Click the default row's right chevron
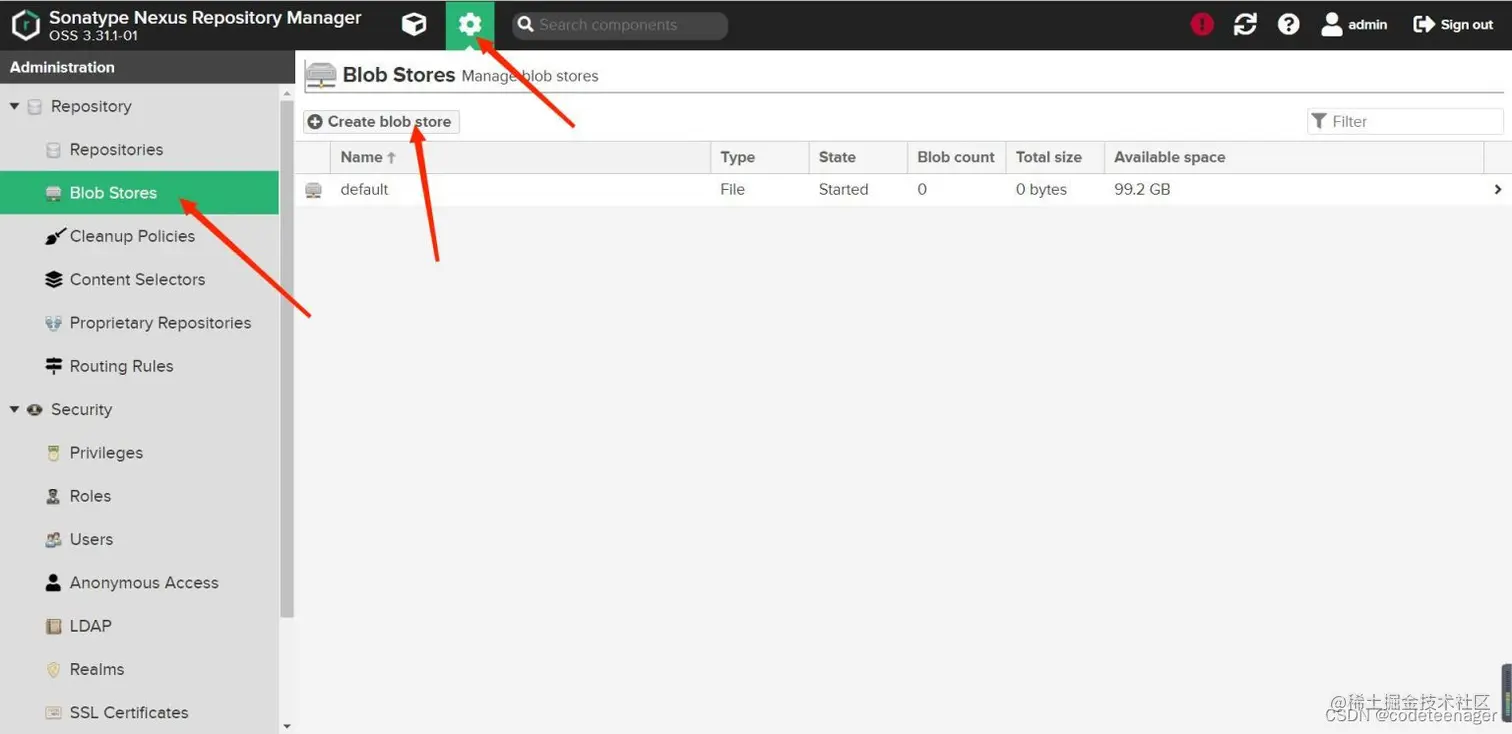 [x=1497, y=189]
